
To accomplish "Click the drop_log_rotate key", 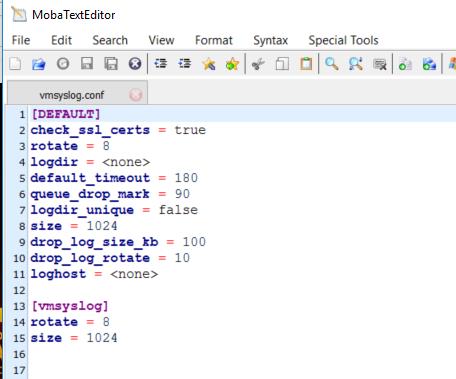I will 90,258.
